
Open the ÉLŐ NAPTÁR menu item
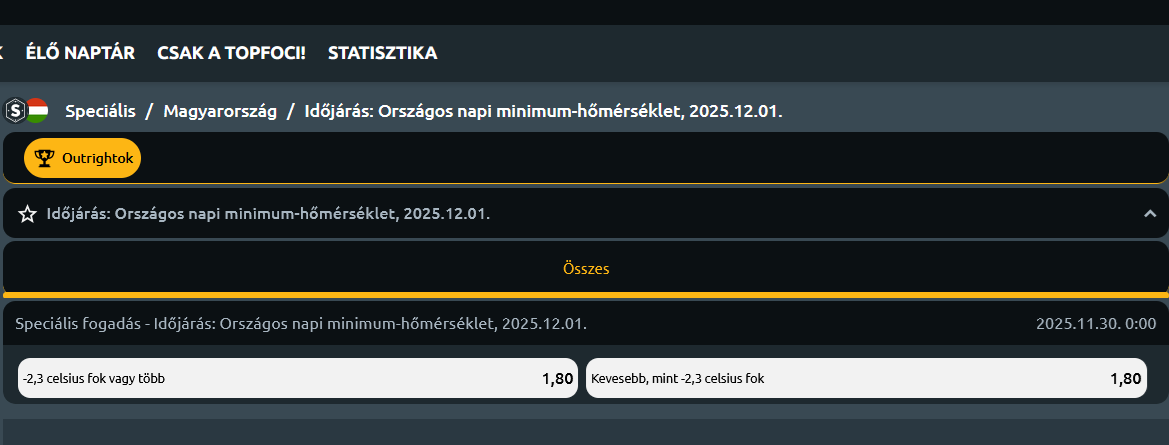pyautogui.click(x=80, y=53)
